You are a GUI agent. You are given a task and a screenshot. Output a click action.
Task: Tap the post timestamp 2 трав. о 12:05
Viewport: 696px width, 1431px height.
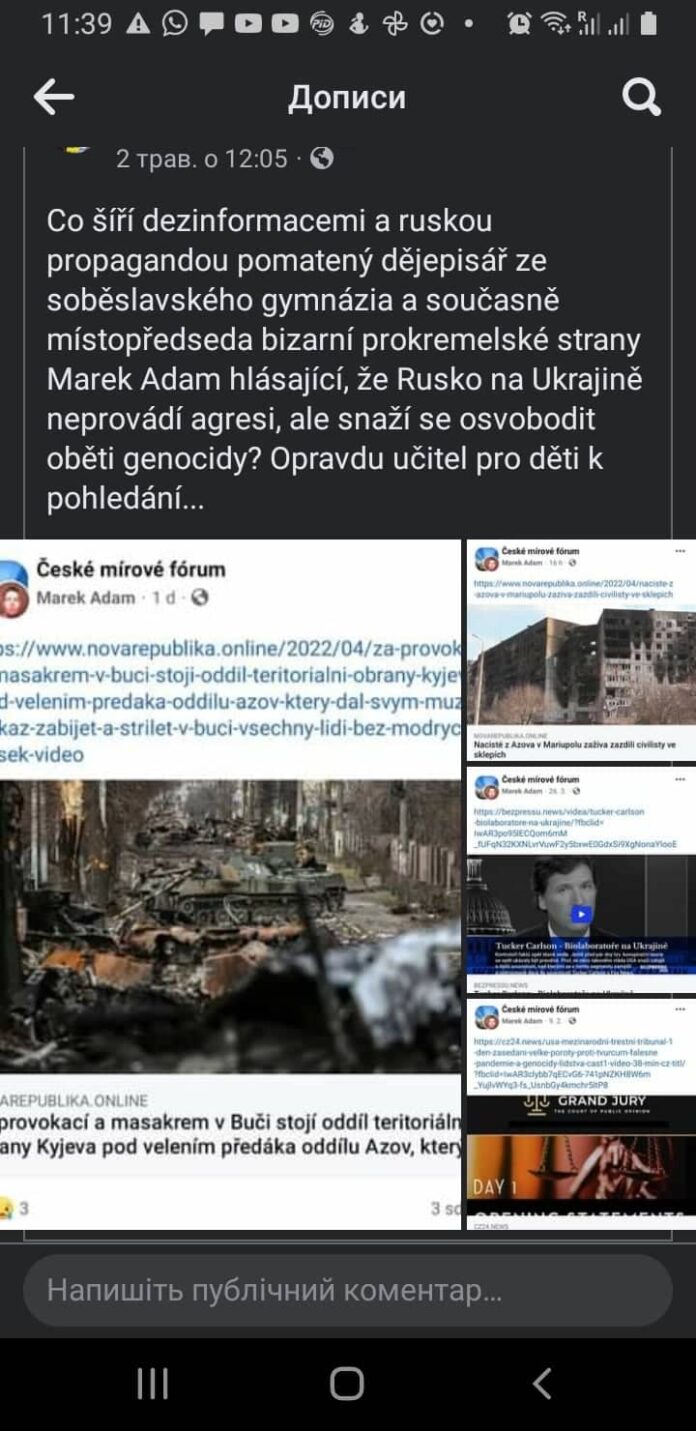202,158
